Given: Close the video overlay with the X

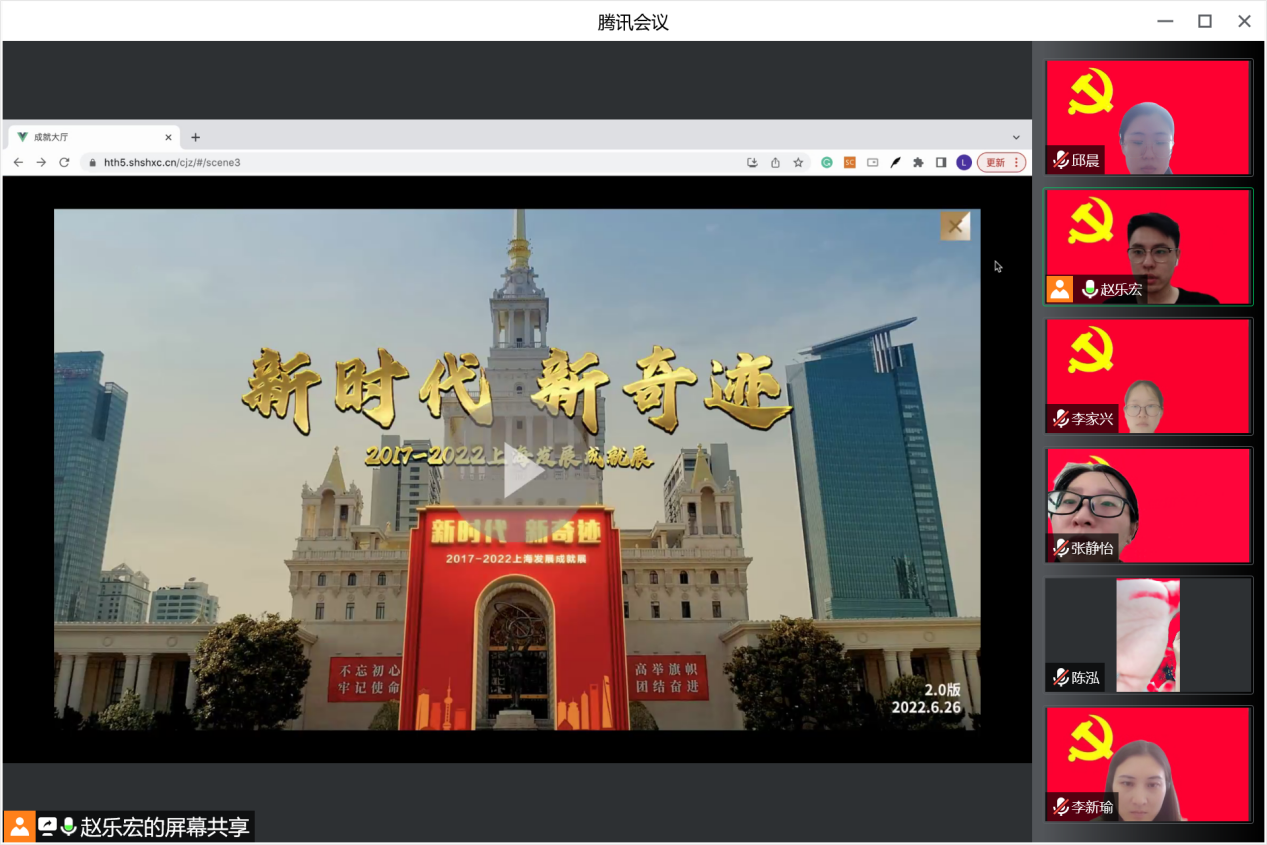Looking at the screenshot, I should click(955, 226).
